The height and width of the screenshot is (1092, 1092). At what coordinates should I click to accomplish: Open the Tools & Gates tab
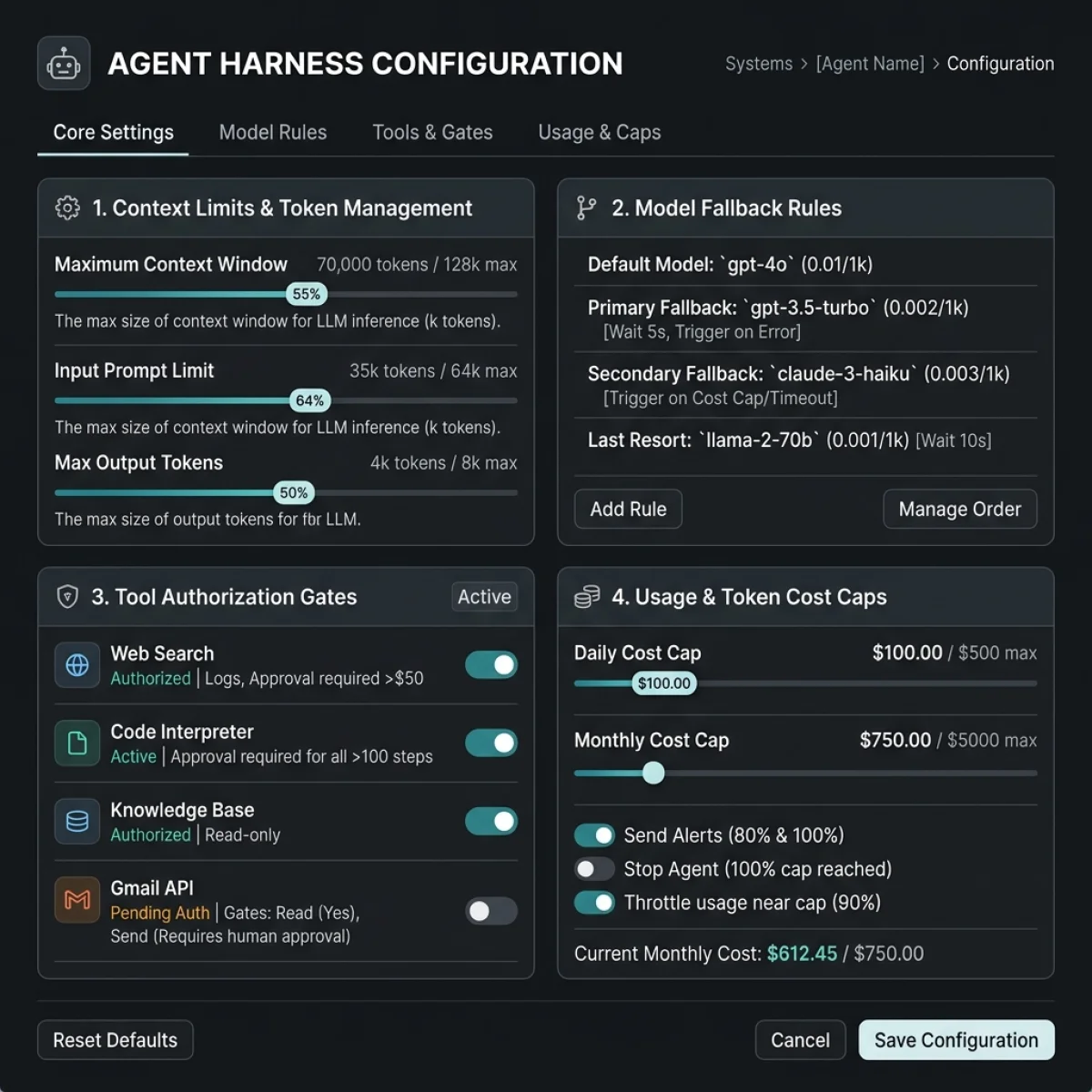pos(432,133)
